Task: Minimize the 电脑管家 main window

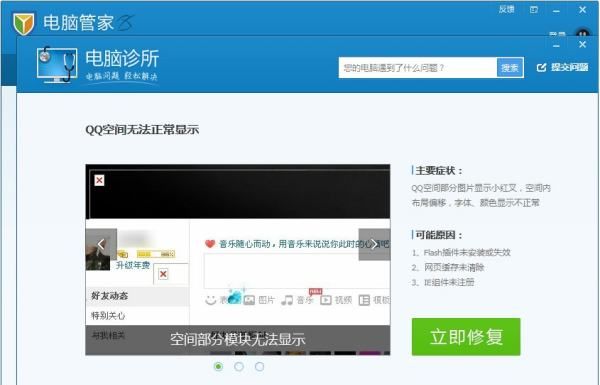Action: coord(556,10)
